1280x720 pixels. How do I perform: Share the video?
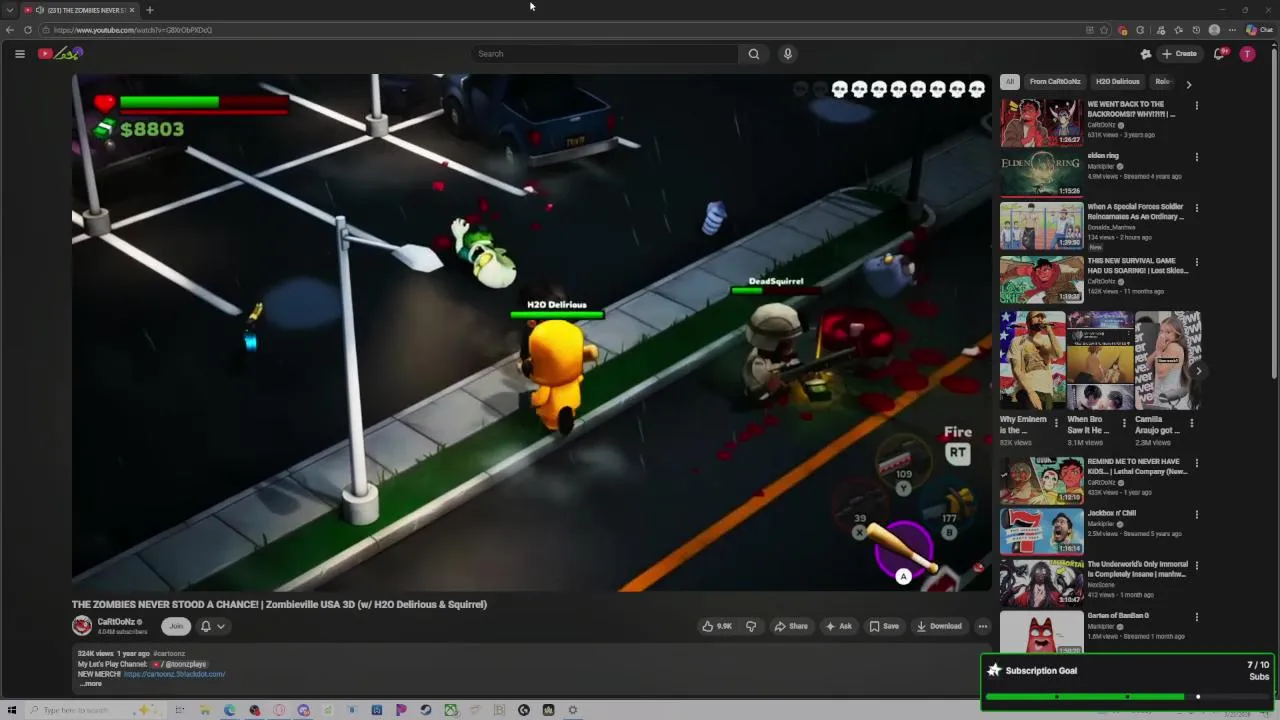[790, 626]
